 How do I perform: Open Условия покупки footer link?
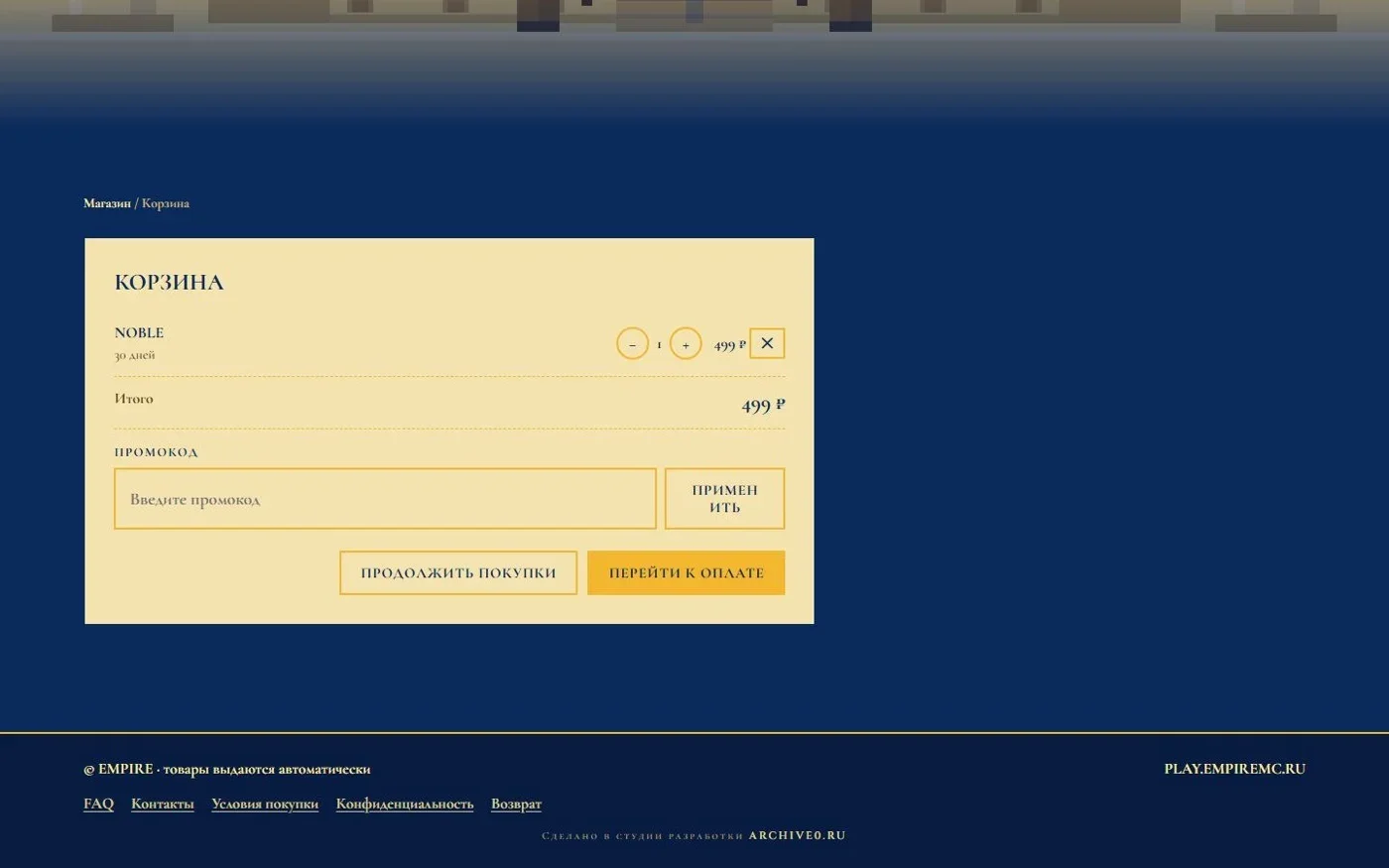pos(265,804)
